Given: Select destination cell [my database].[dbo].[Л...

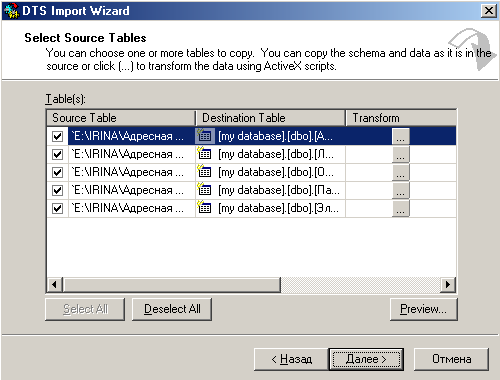Looking at the screenshot, I should pyautogui.click(x=270, y=154).
